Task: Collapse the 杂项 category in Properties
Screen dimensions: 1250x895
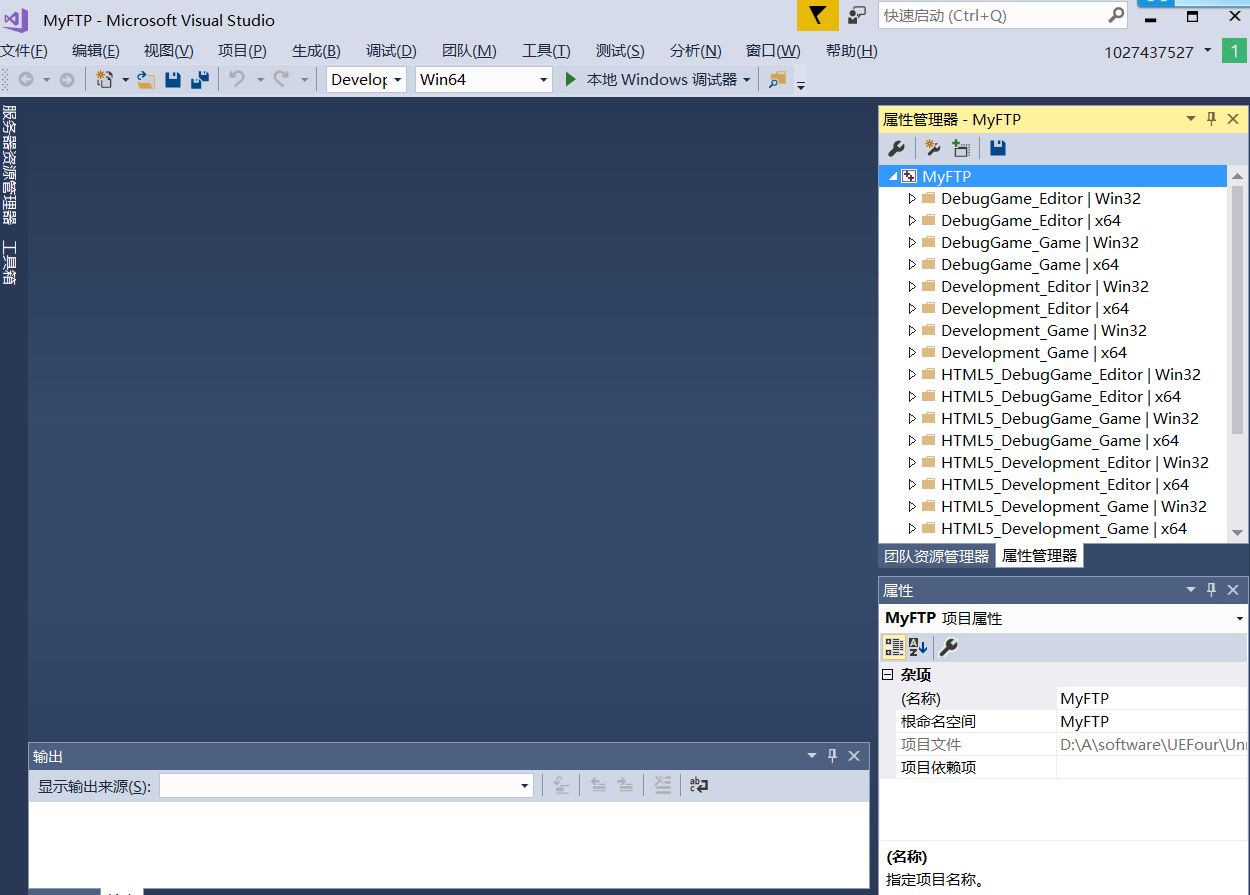Action: (x=887, y=675)
